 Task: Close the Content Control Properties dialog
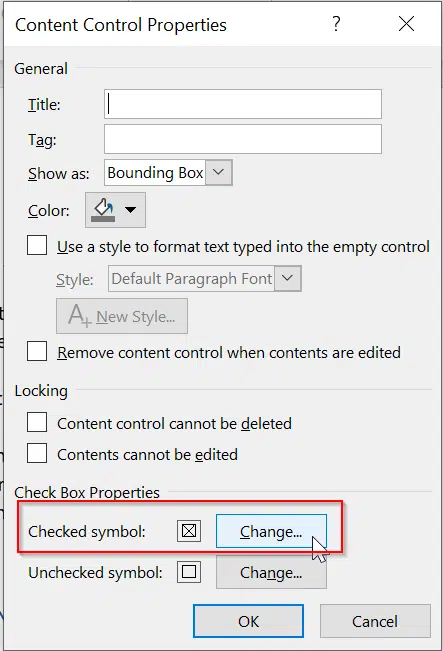pos(406,24)
